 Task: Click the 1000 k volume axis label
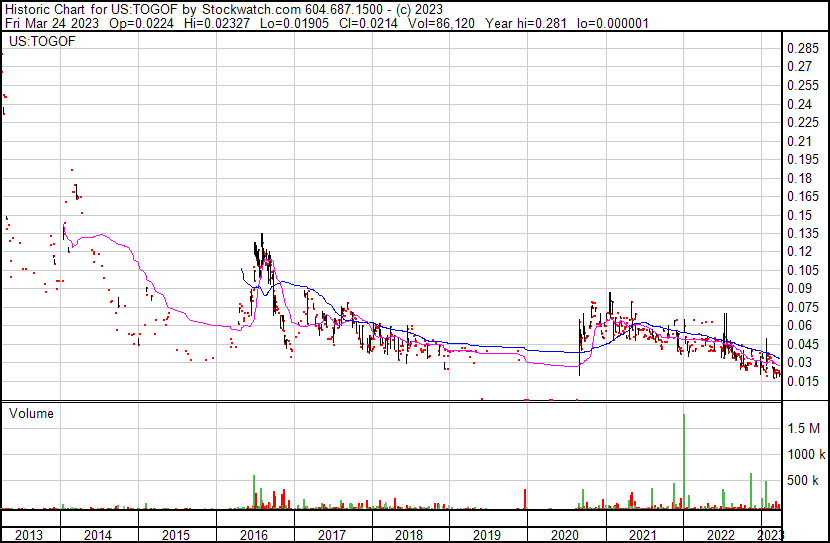click(804, 455)
